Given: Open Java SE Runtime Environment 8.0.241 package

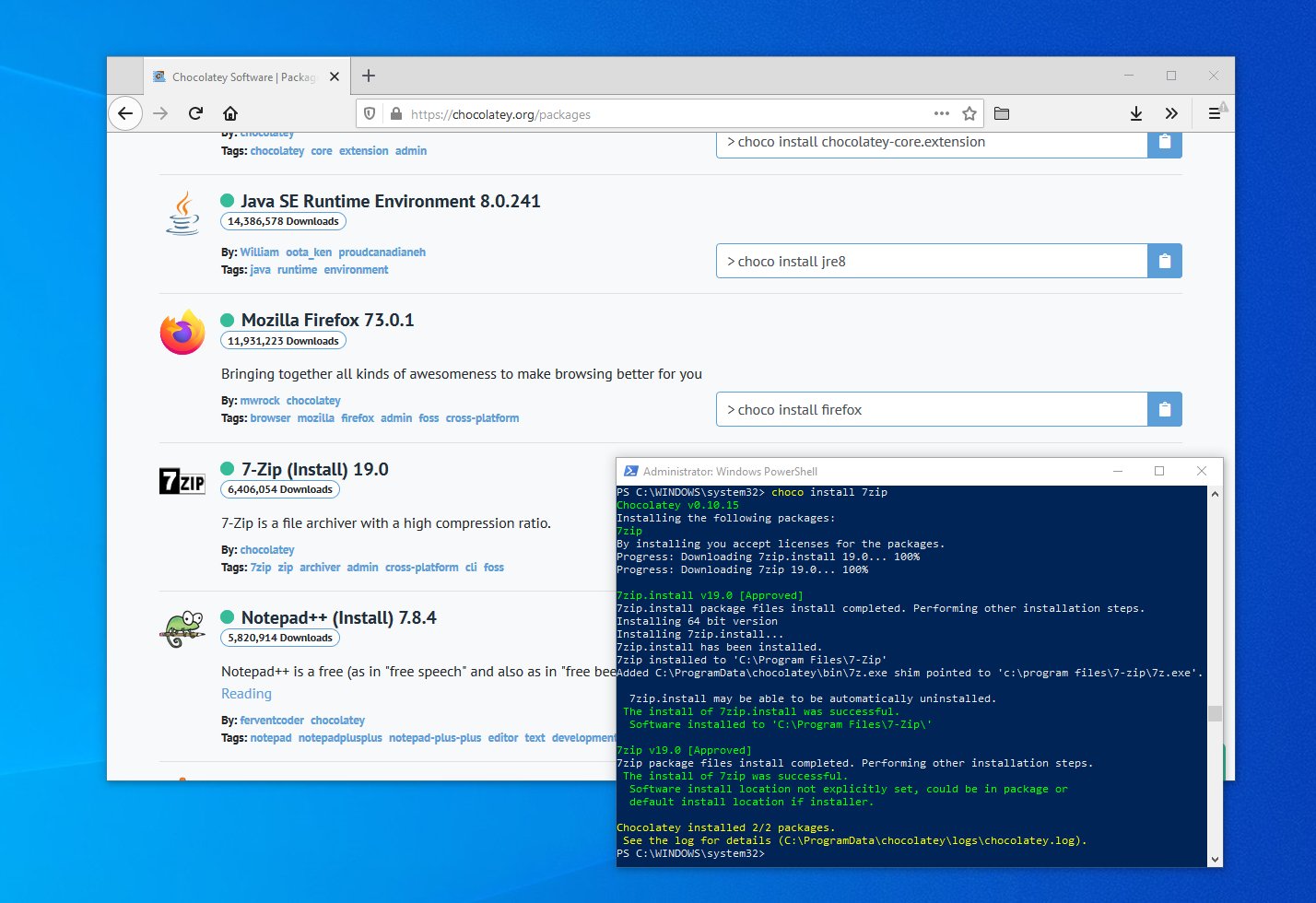Looking at the screenshot, I should [391, 201].
